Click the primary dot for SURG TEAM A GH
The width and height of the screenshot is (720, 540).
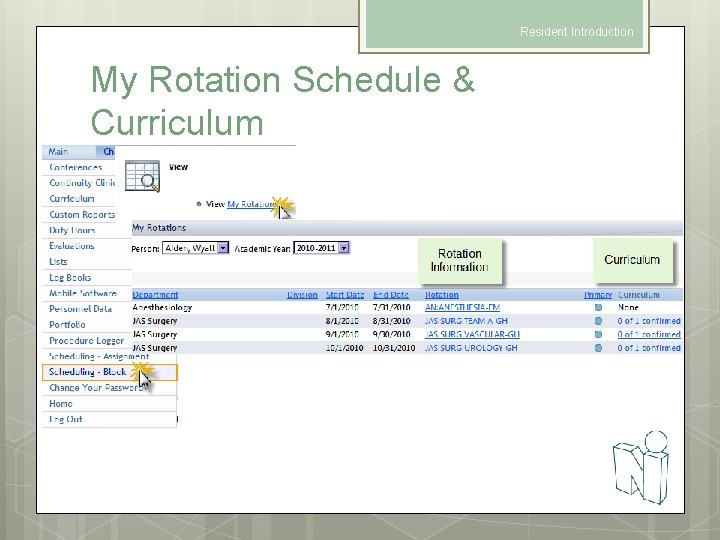pos(598,321)
